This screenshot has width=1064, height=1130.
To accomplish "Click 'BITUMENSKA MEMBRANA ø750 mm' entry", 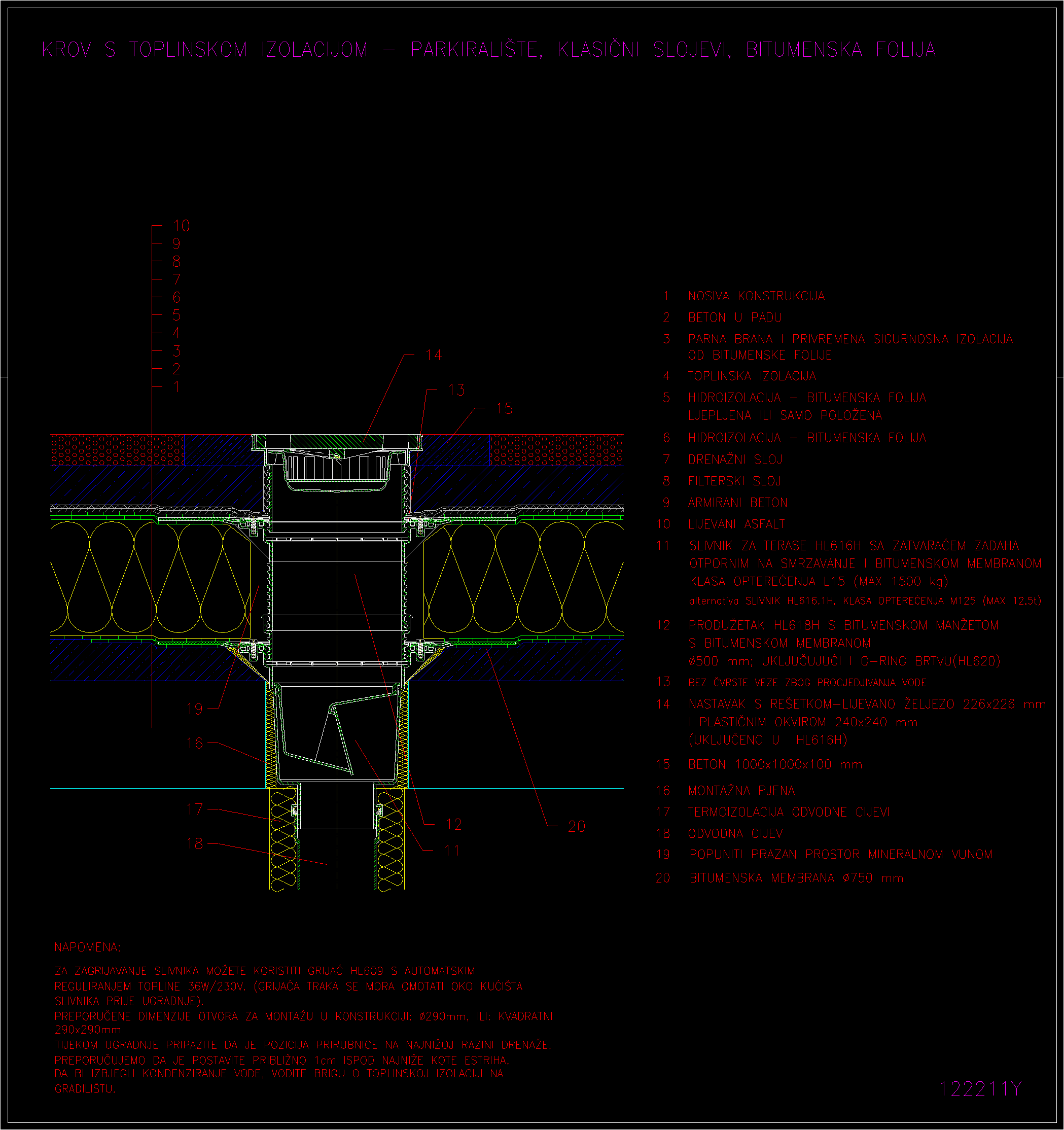I will click(796, 878).
